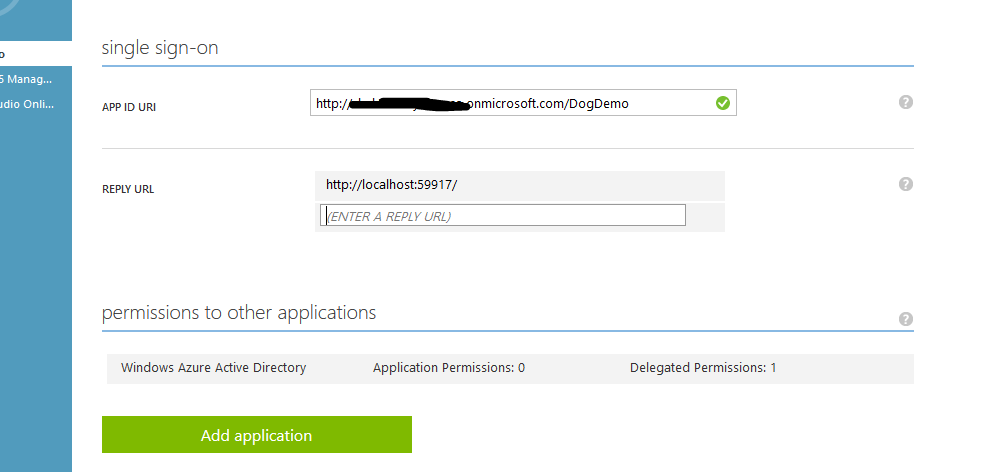994x472 pixels.
Task: Open the sidebar item ending in 'Onli...'
Action: click(28, 104)
